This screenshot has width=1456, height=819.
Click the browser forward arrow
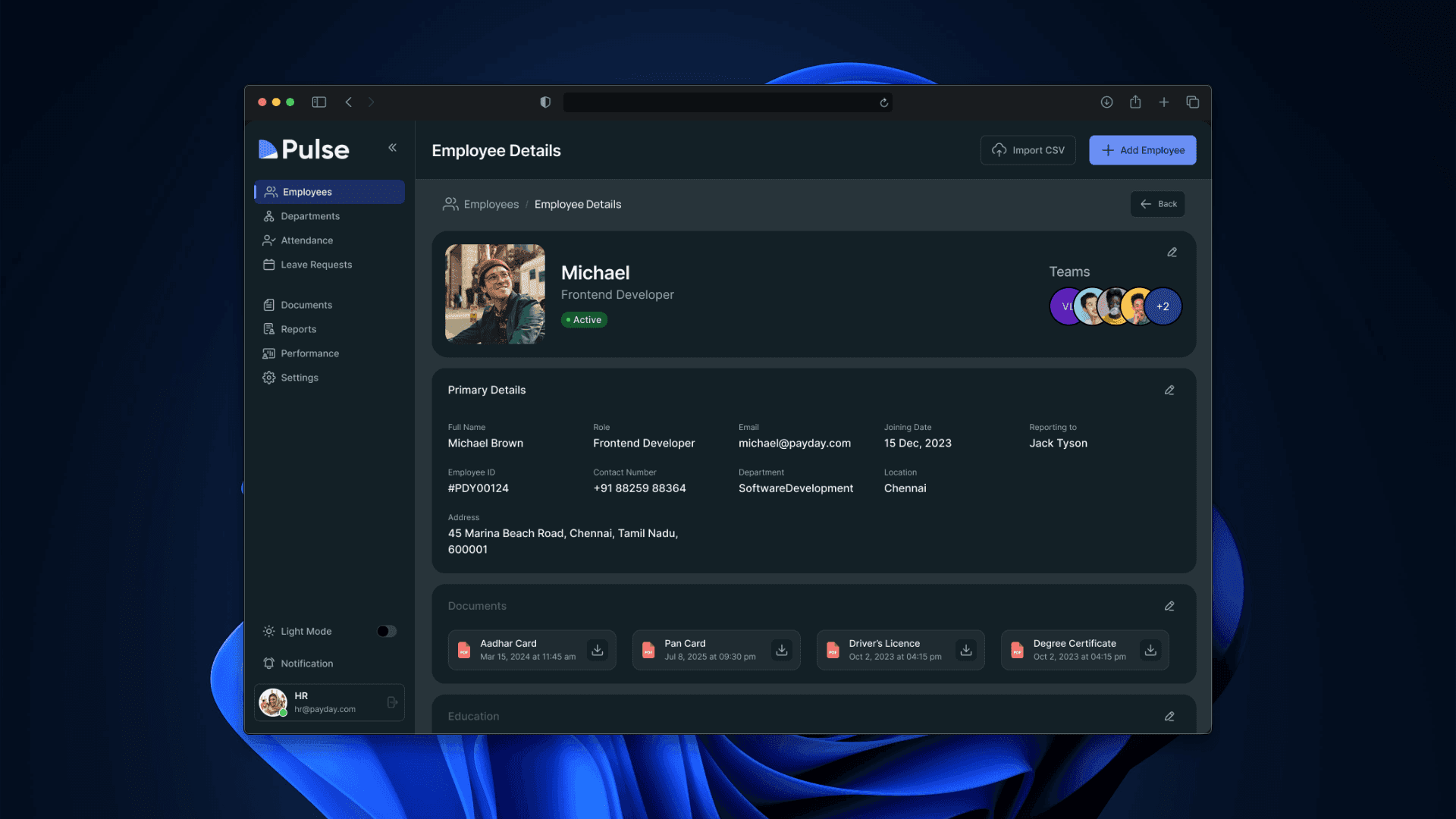click(x=371, y=102)
